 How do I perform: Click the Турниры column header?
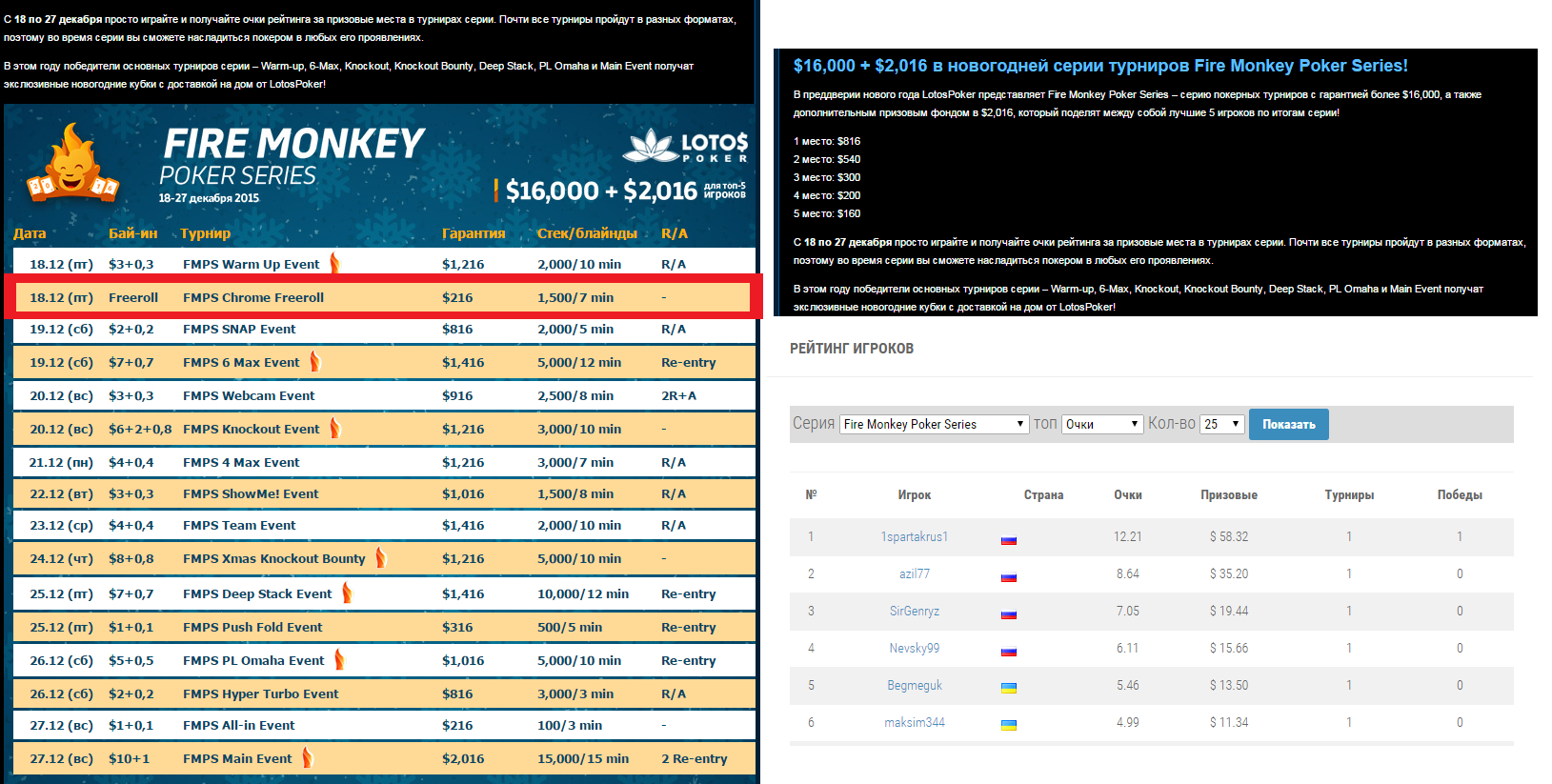click(x=1349, y=495)
